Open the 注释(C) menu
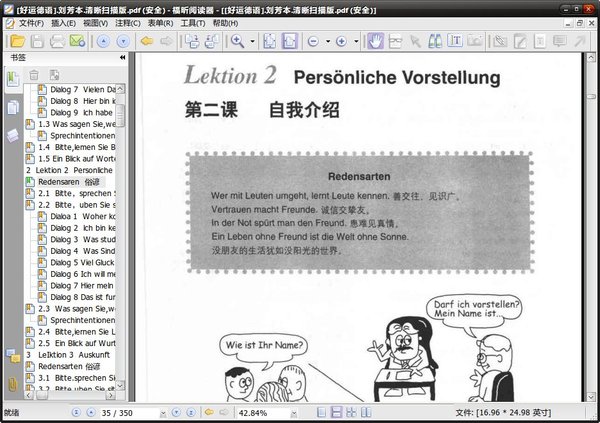 pos(128,23)
